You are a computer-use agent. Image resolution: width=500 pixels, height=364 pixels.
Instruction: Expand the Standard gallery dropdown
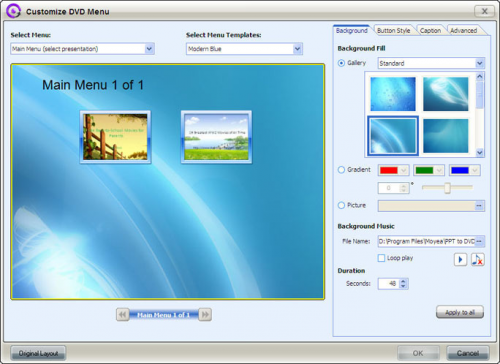point(480,63)
